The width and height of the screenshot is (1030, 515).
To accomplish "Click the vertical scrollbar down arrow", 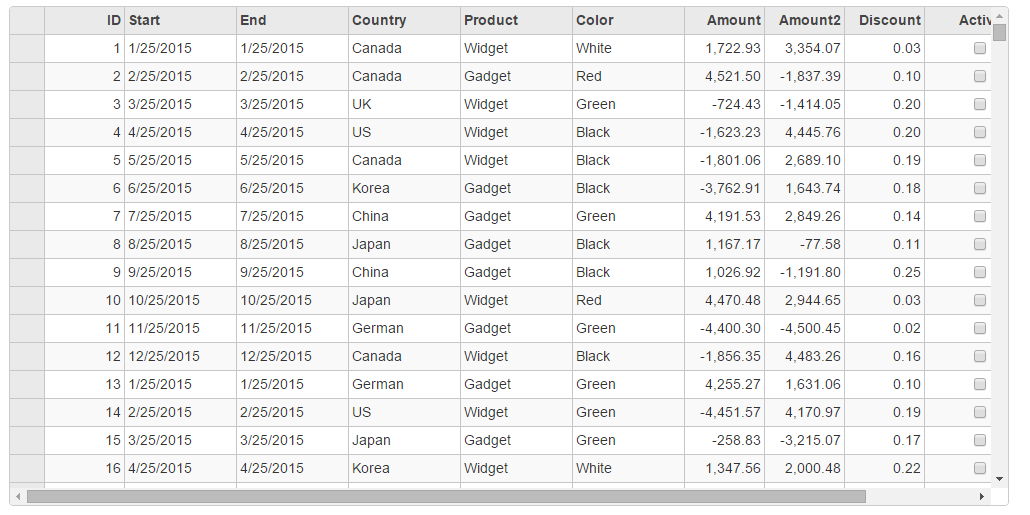I will tap(1000, 479).
